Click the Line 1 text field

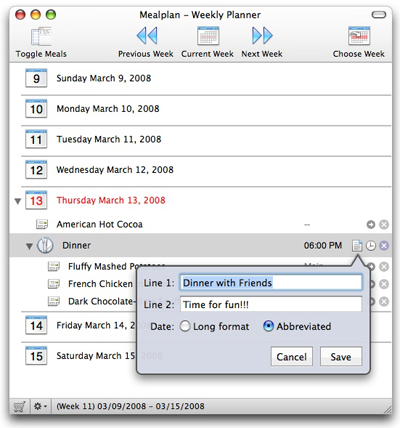pyautogui.click(x=271, y=283)
